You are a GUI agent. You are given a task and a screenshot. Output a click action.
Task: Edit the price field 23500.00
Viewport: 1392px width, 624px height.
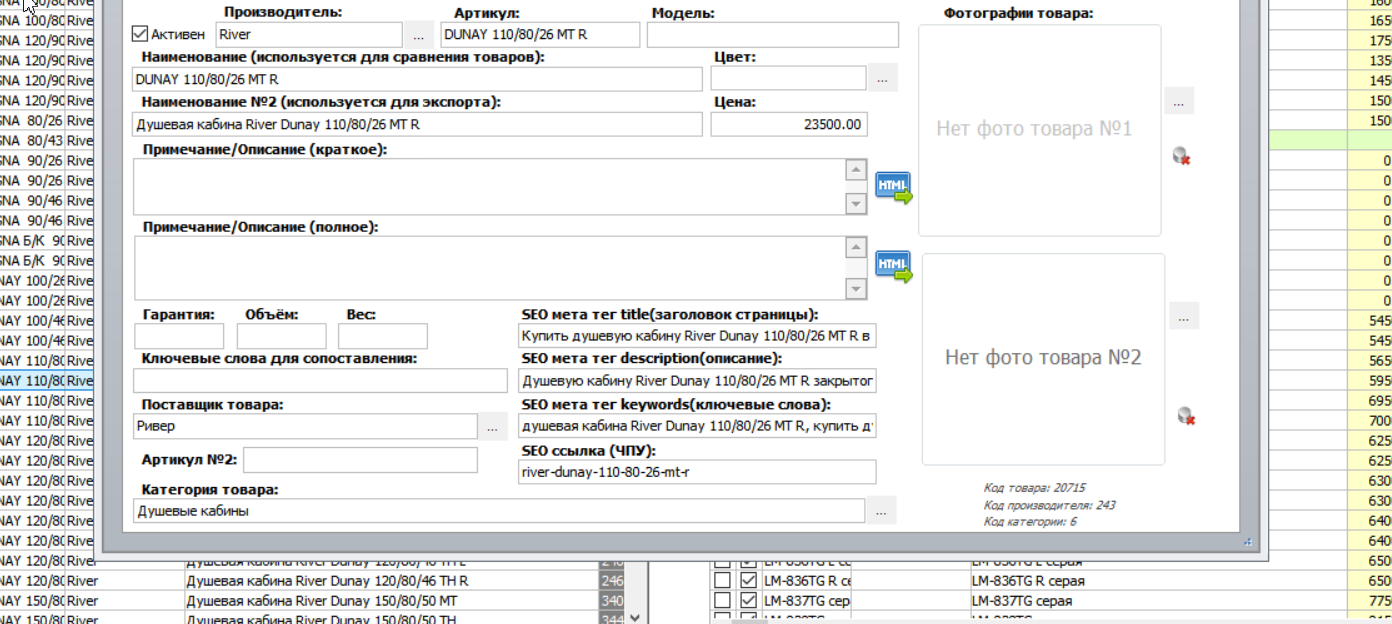tap(789, 124)
